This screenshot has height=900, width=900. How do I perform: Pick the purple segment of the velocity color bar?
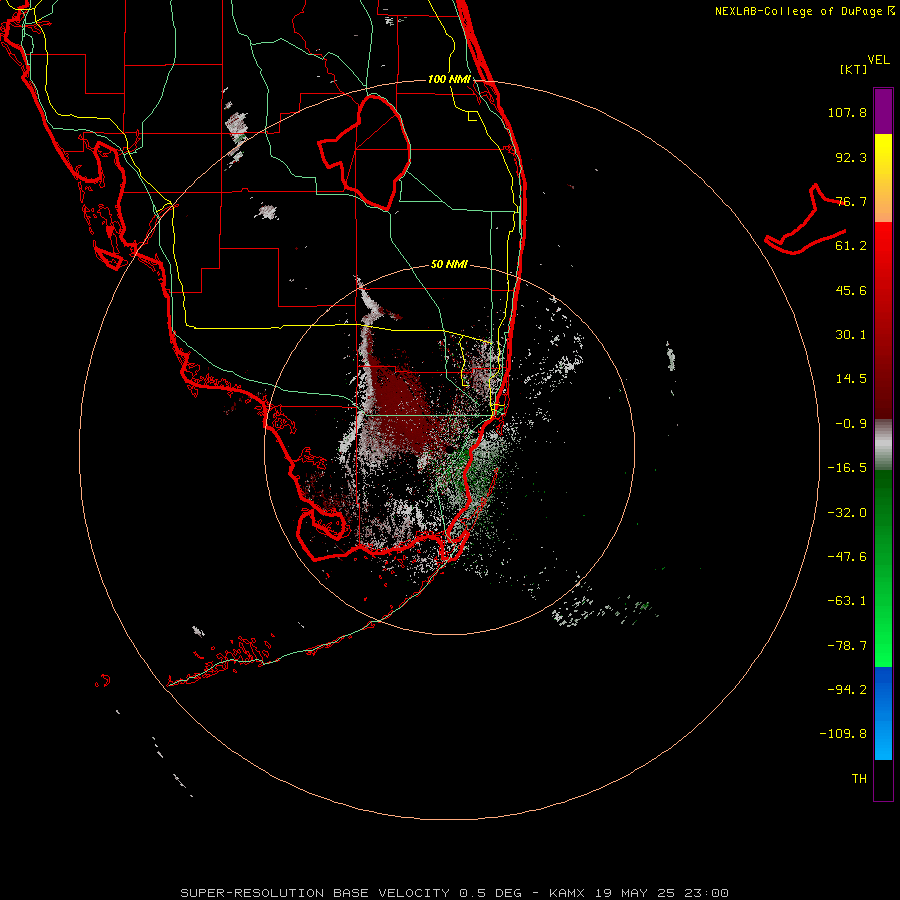coord(883,111)
